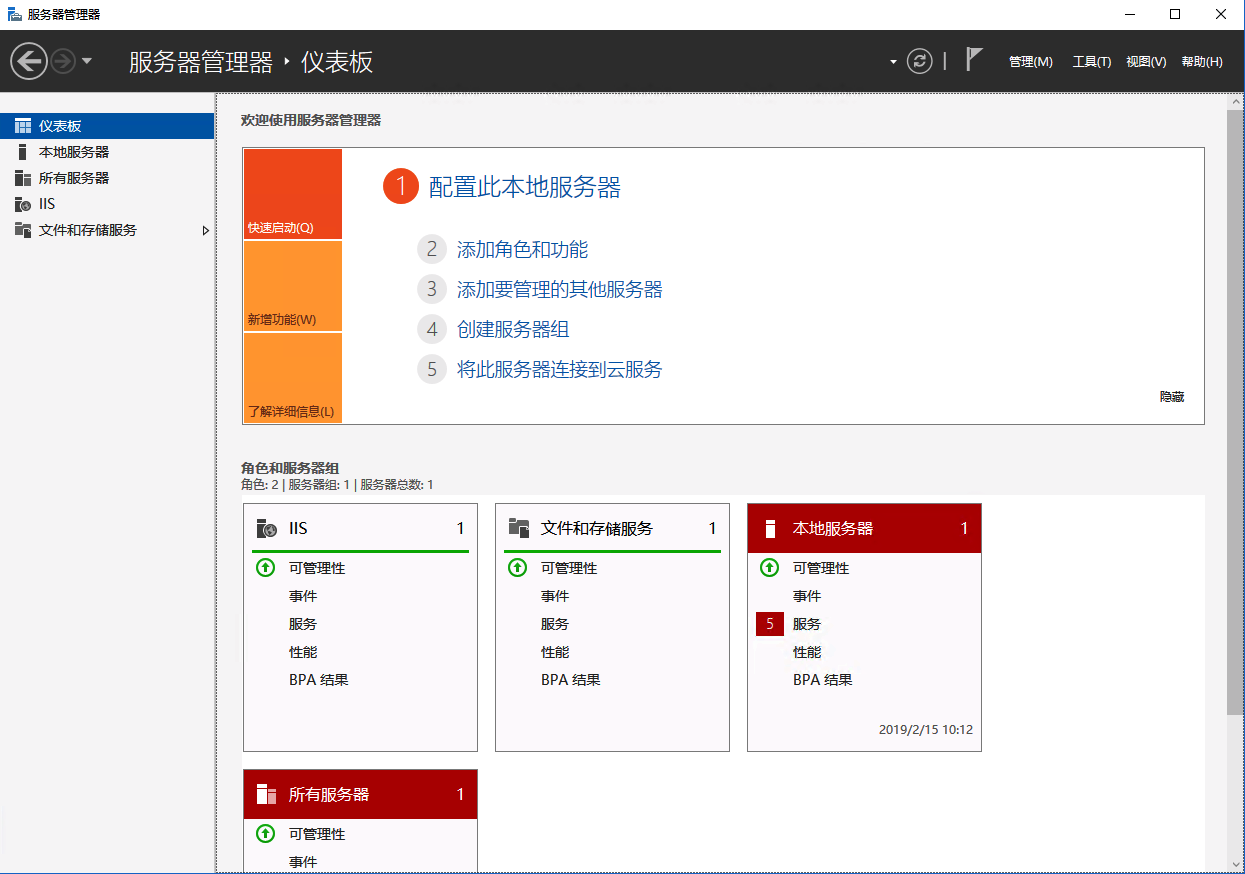1245x874 pixels.
Task: Open the 创建服务器组 link
Action: click(x=513, y=330)
